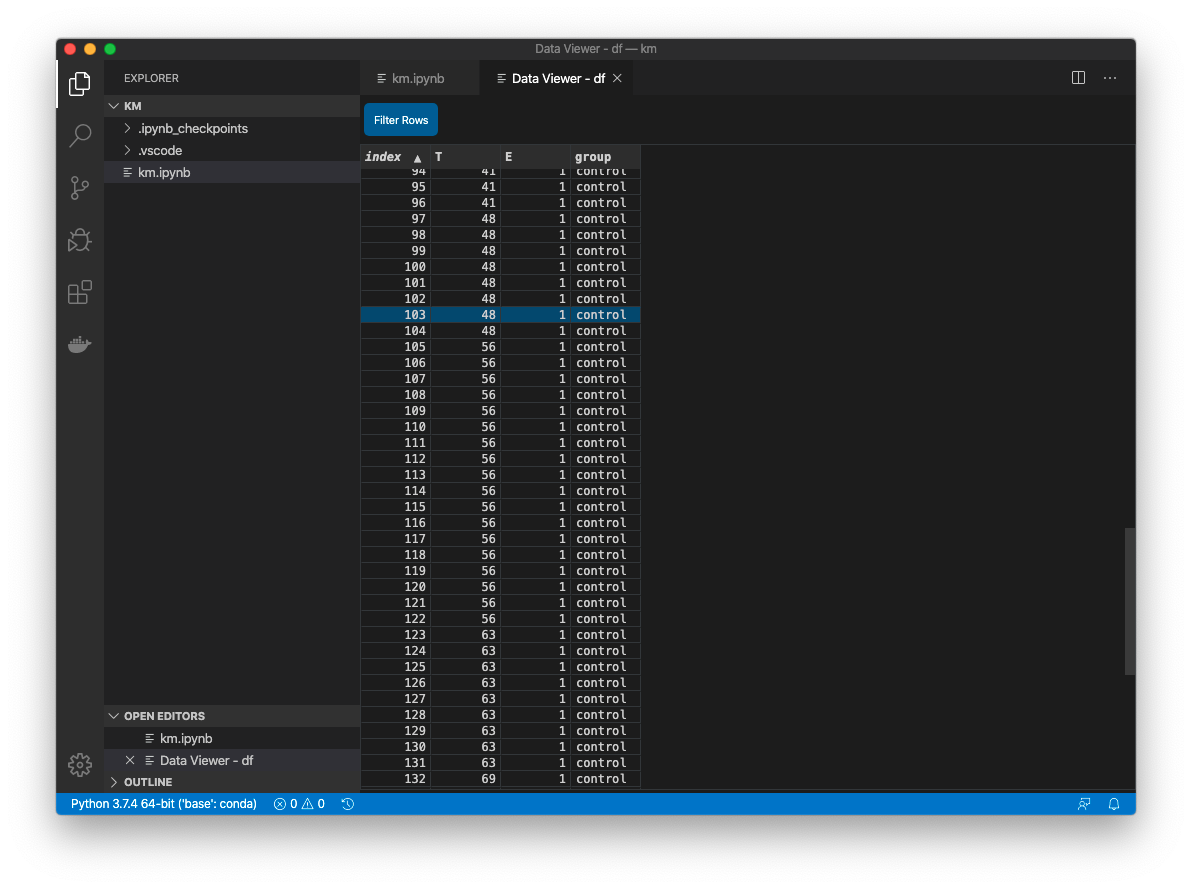Image resolution: width=1192 pixels, height=889 pixels.
Task: Collapse the KM folder section
Action: (x=114, y=106)
